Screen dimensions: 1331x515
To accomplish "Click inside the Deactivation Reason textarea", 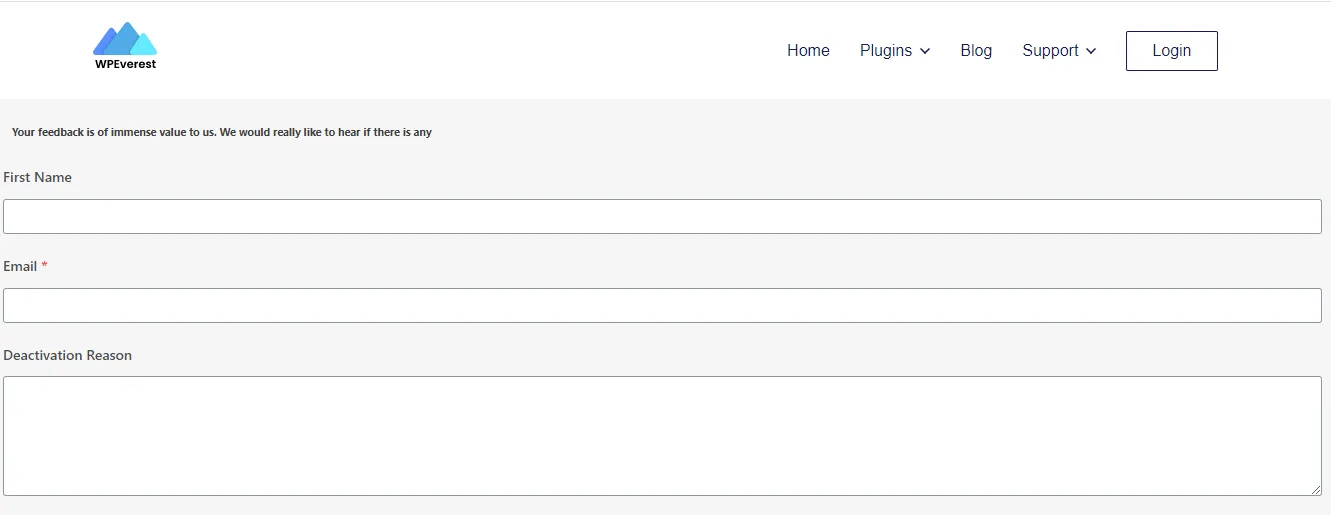I will pyautogui.click(x=662, y=436).
